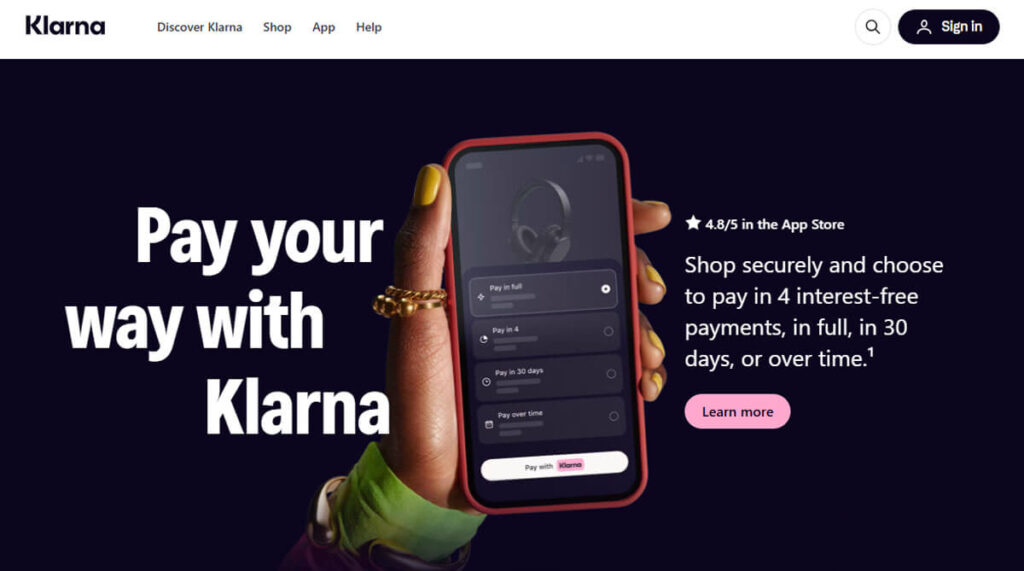
Task: Click the pie icon beside Pay in 4
Action: click(484, 339)
